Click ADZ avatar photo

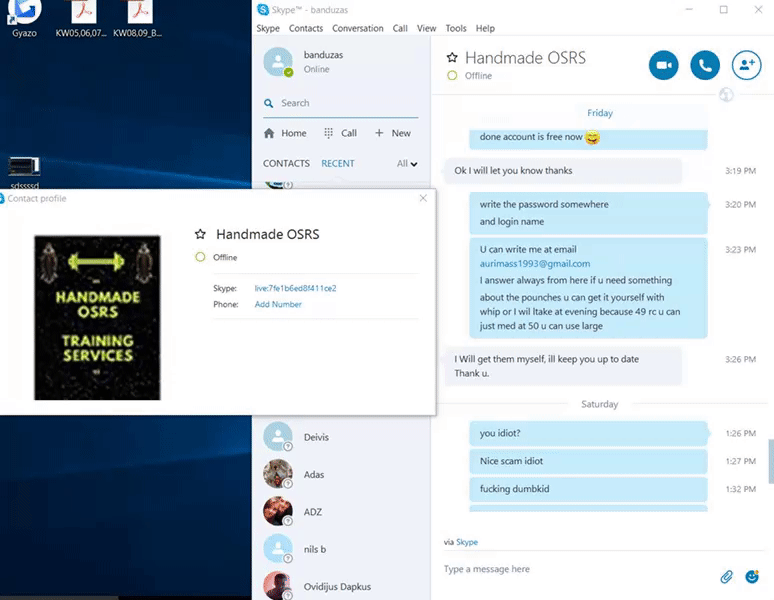coord(278,511)
